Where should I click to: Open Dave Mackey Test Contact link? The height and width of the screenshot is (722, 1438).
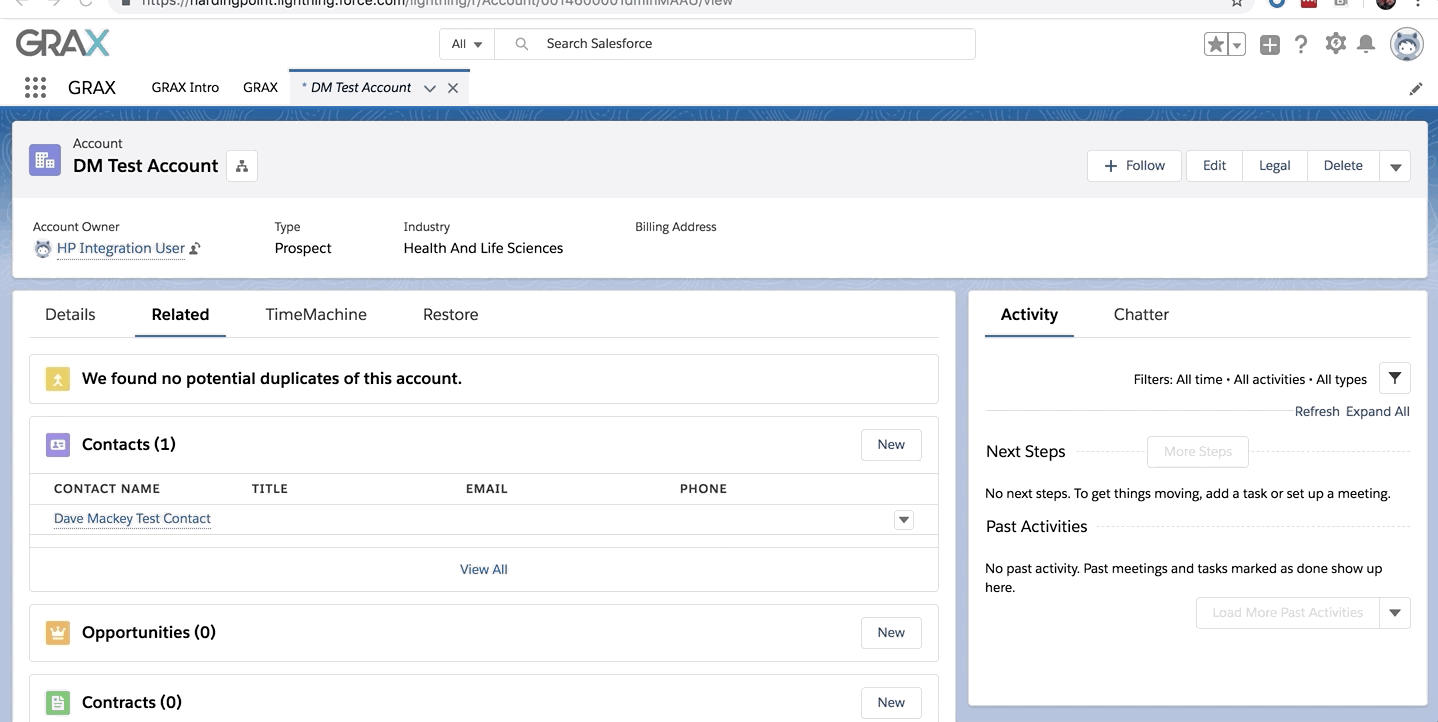132,519
